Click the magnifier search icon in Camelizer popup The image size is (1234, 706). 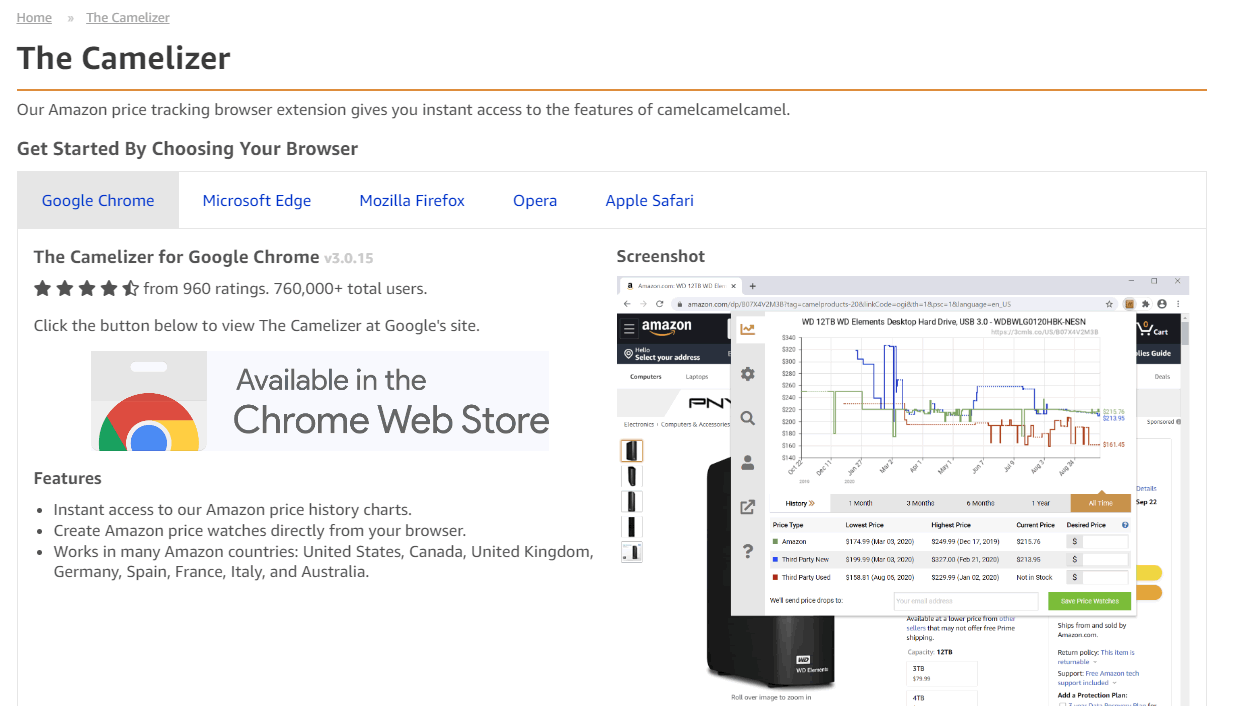[747, 418]
